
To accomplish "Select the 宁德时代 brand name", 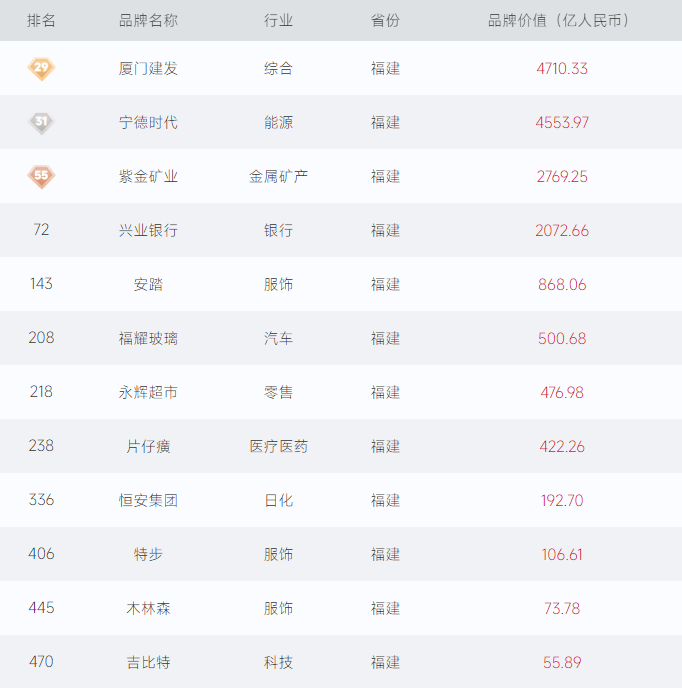I will tap(148, 123).
